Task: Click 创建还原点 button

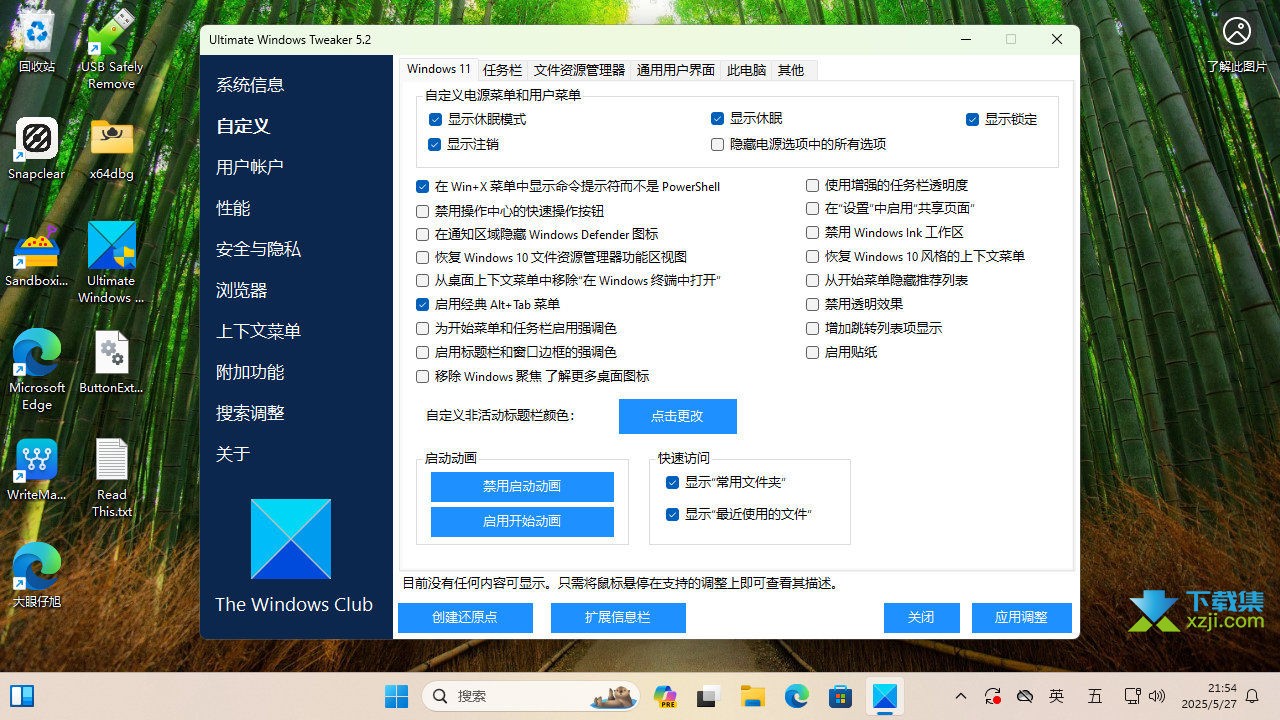Action: [x=465, y=617]
